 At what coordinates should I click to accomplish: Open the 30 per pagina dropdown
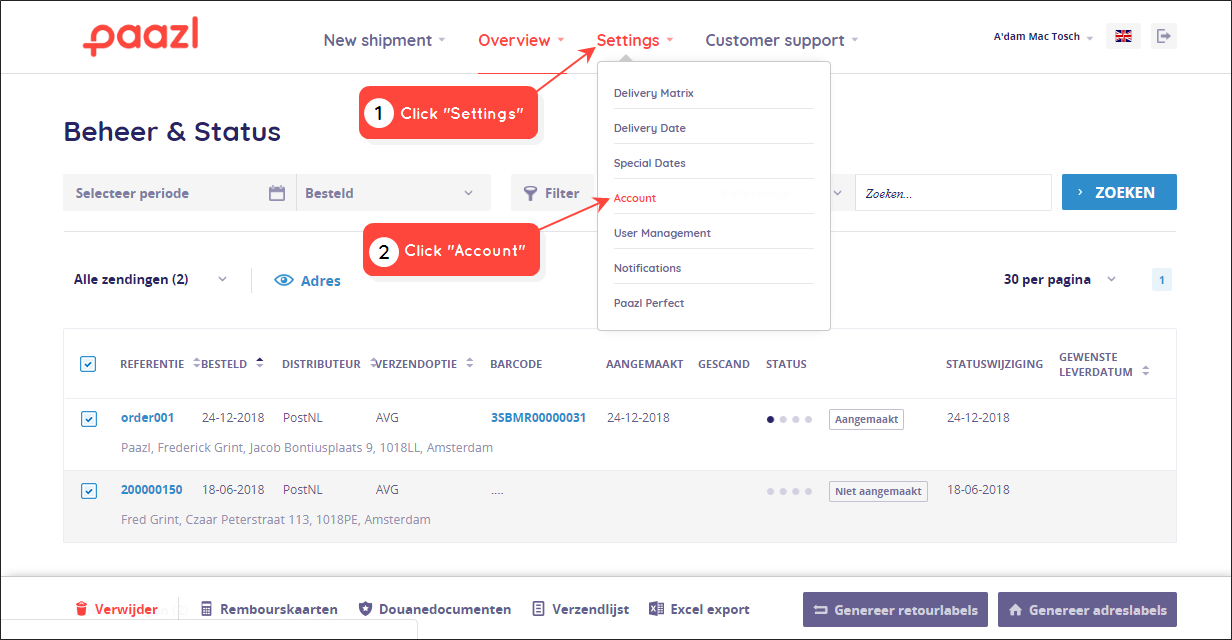click(x=1060, y=280)
